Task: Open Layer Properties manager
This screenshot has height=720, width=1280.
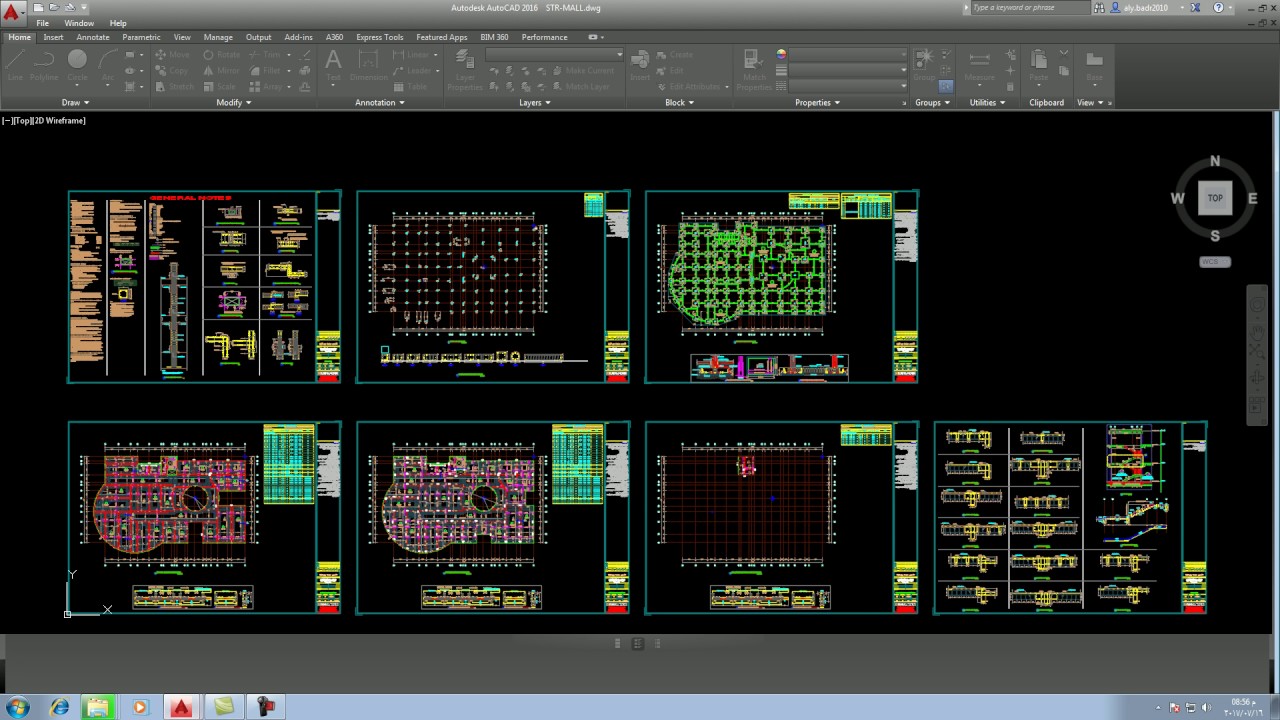Action: (x=465, y=70)
